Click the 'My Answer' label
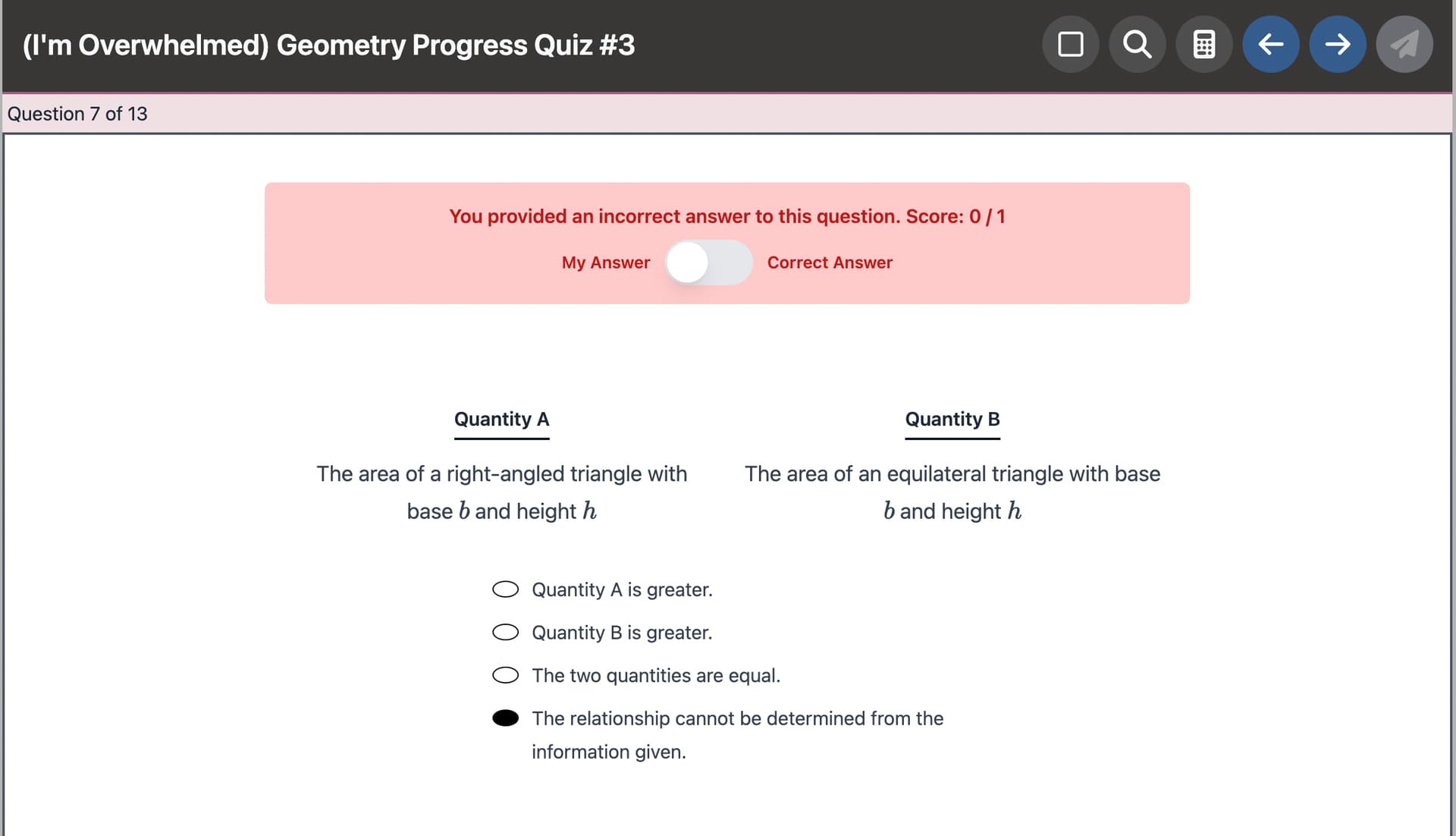The height and width of the screenshot is (836, 1456). [605, 262]
